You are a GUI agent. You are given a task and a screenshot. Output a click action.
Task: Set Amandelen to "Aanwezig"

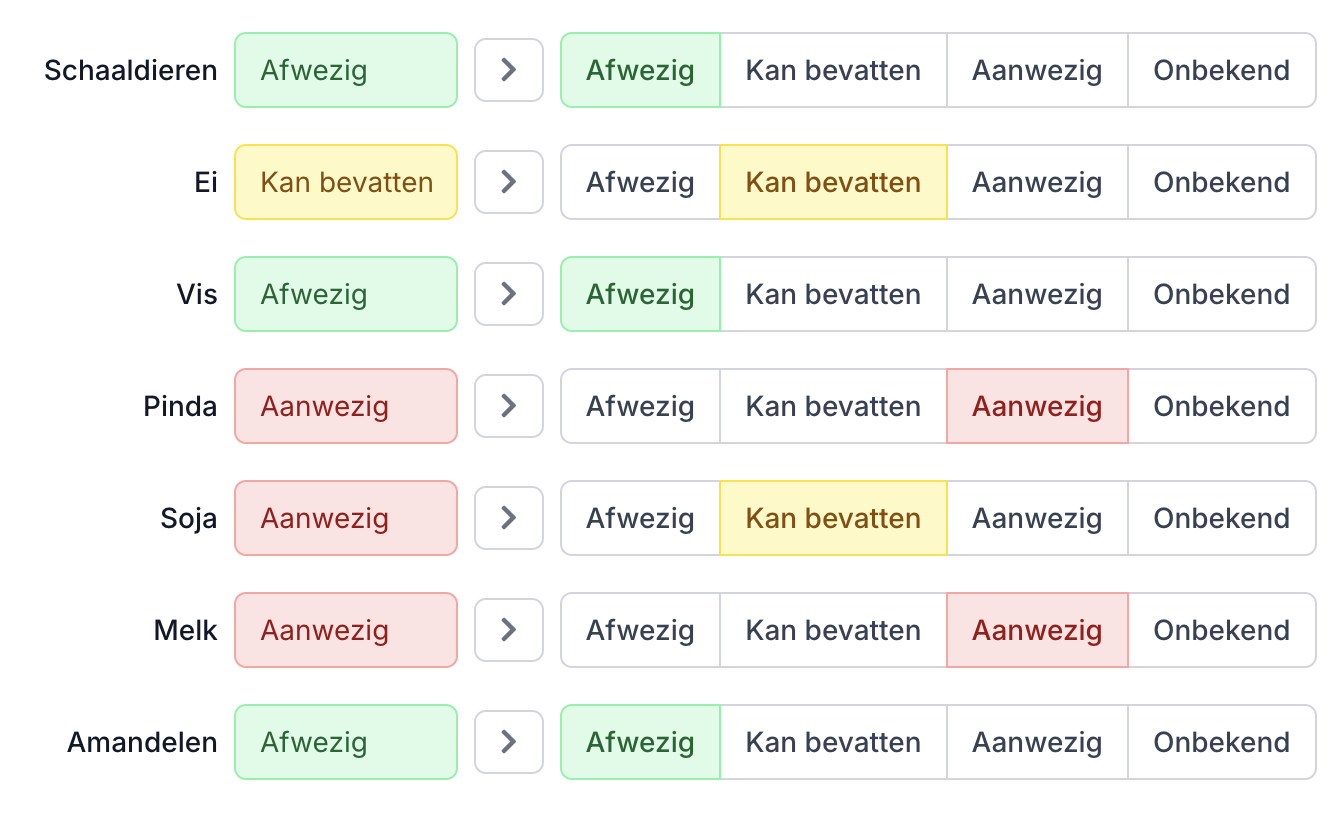(x=1037, y=742)
